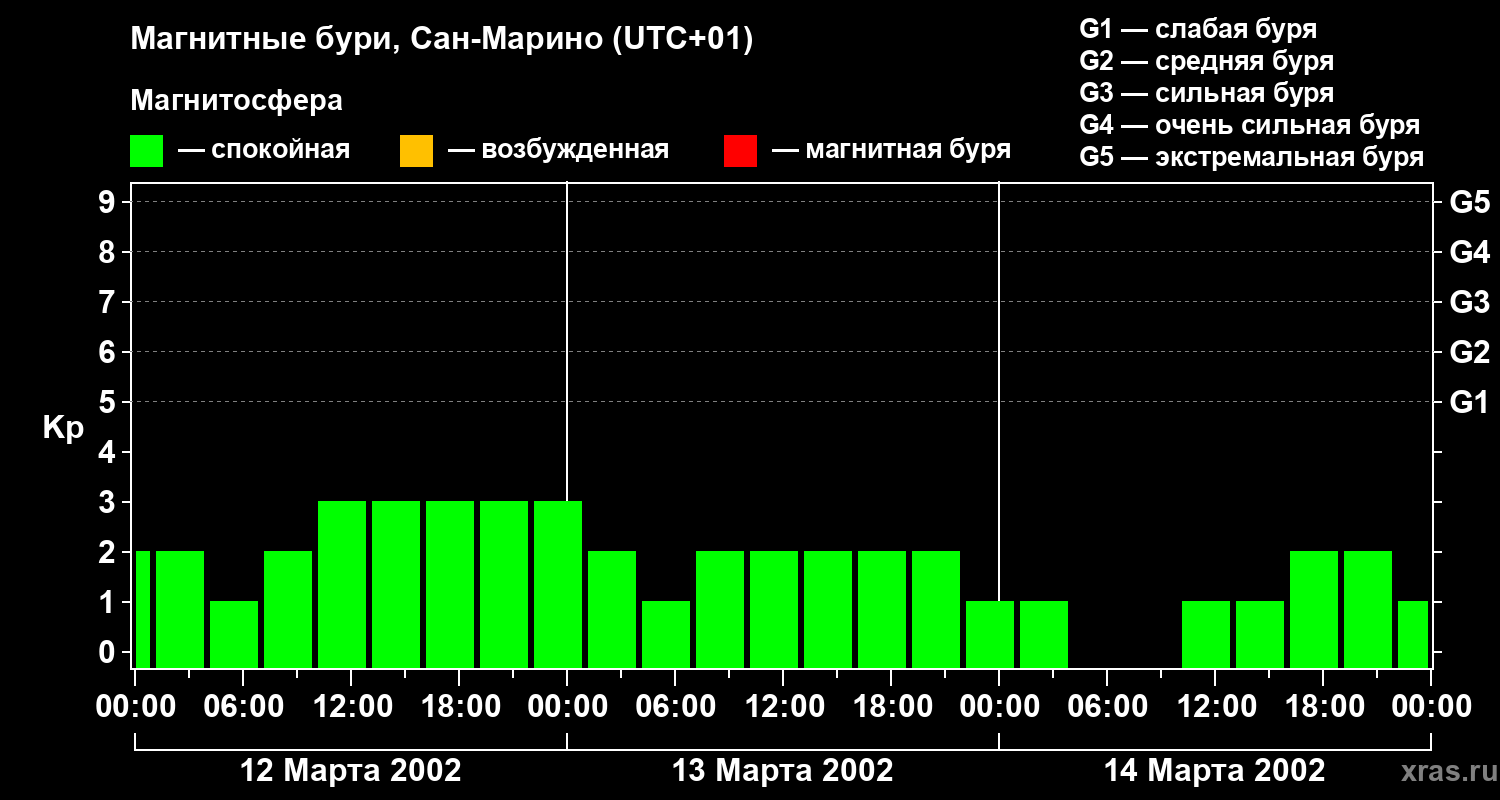Image resolution: width=1500 pixels, height=800 pixels.
Task: Click the '— спокойная' legend label
Action: 264,150
